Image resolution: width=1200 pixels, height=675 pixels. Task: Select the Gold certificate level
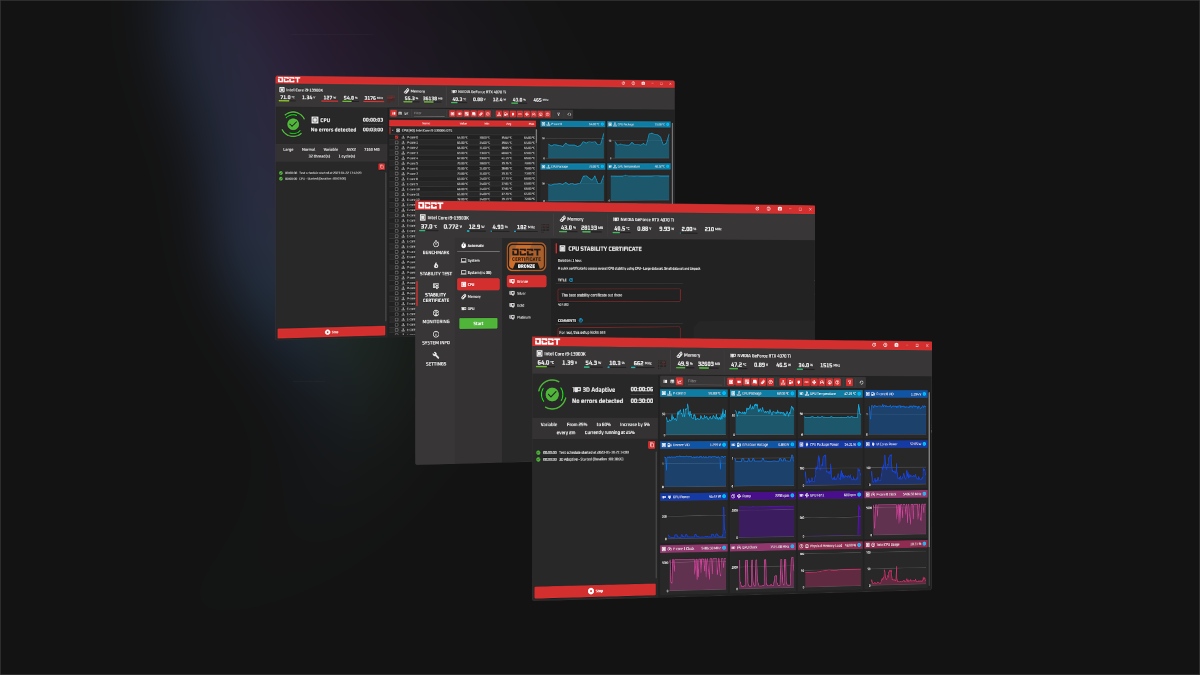tap(526, 306)
